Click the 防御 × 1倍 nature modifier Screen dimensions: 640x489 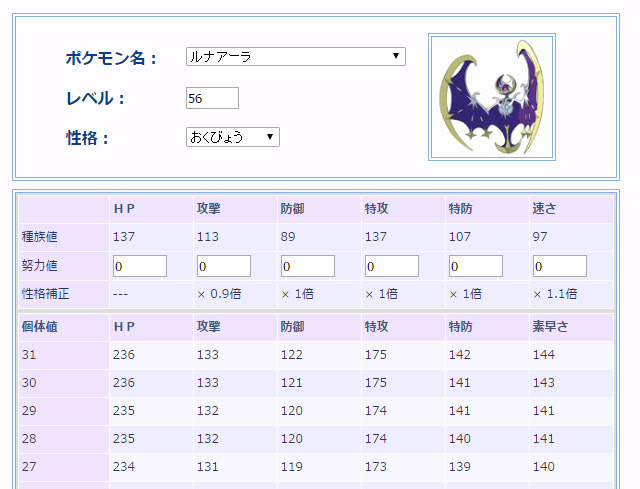coord(298,294)
